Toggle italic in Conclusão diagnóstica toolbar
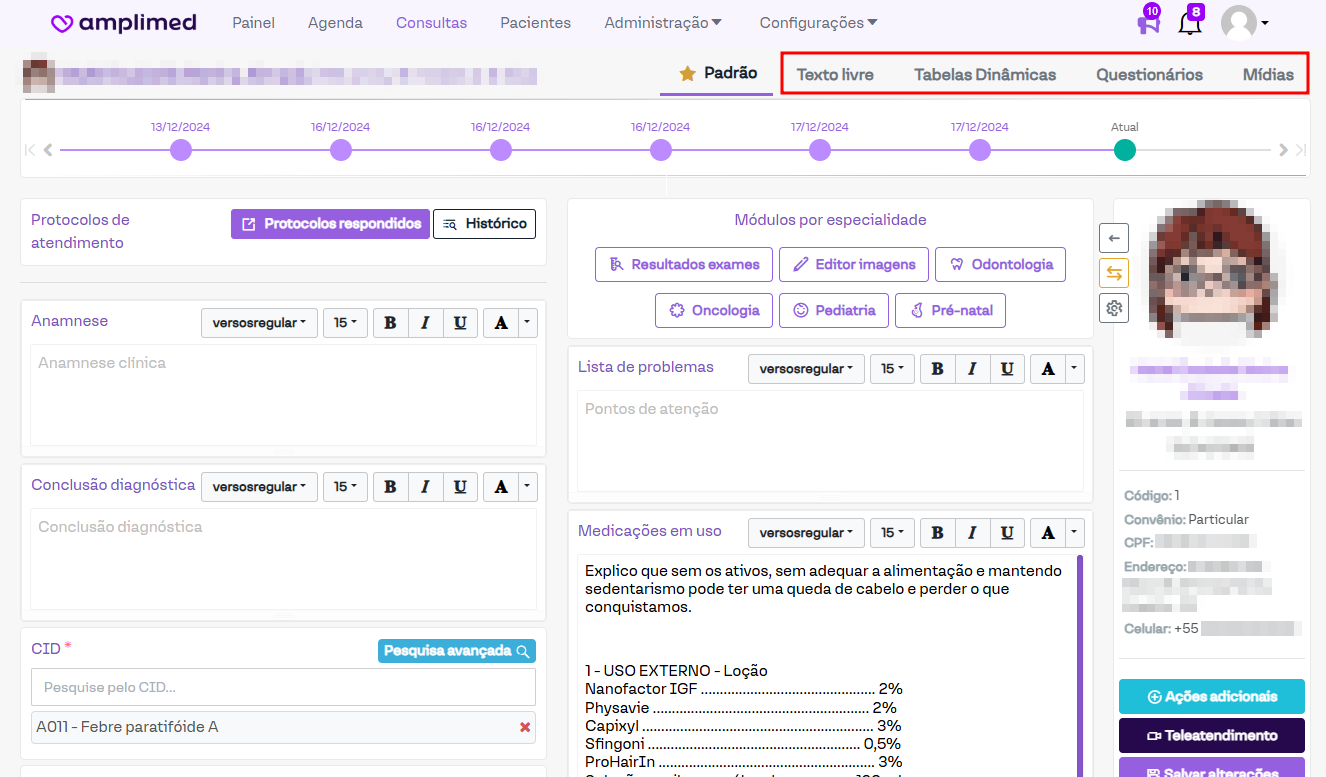The height and width of the screenshot is (777, 1326). (425, 487)
